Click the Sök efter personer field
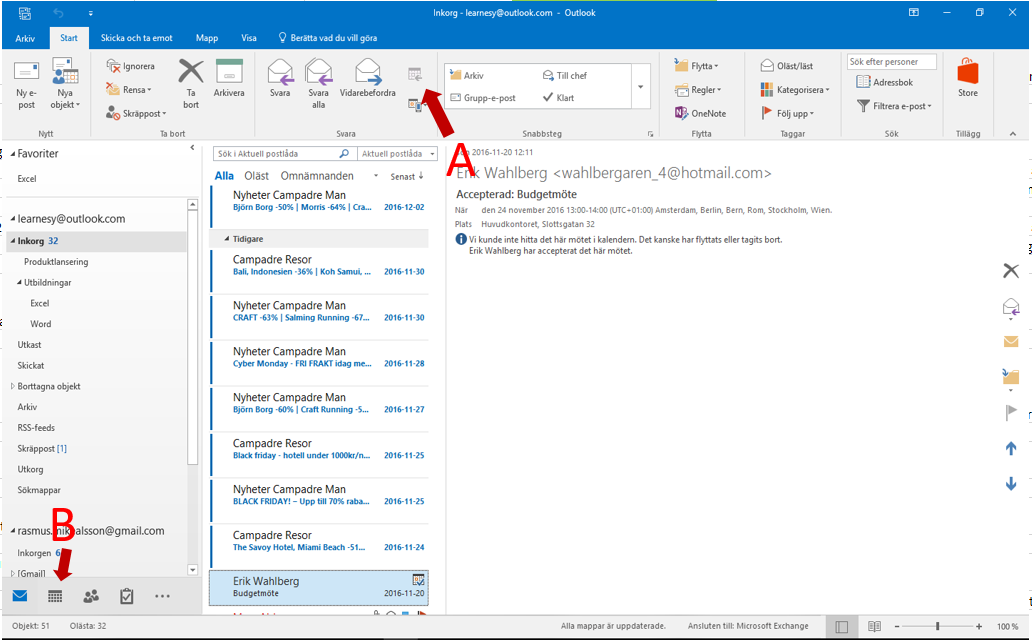This screenshot has width=1032, height=640. (892, 61)
